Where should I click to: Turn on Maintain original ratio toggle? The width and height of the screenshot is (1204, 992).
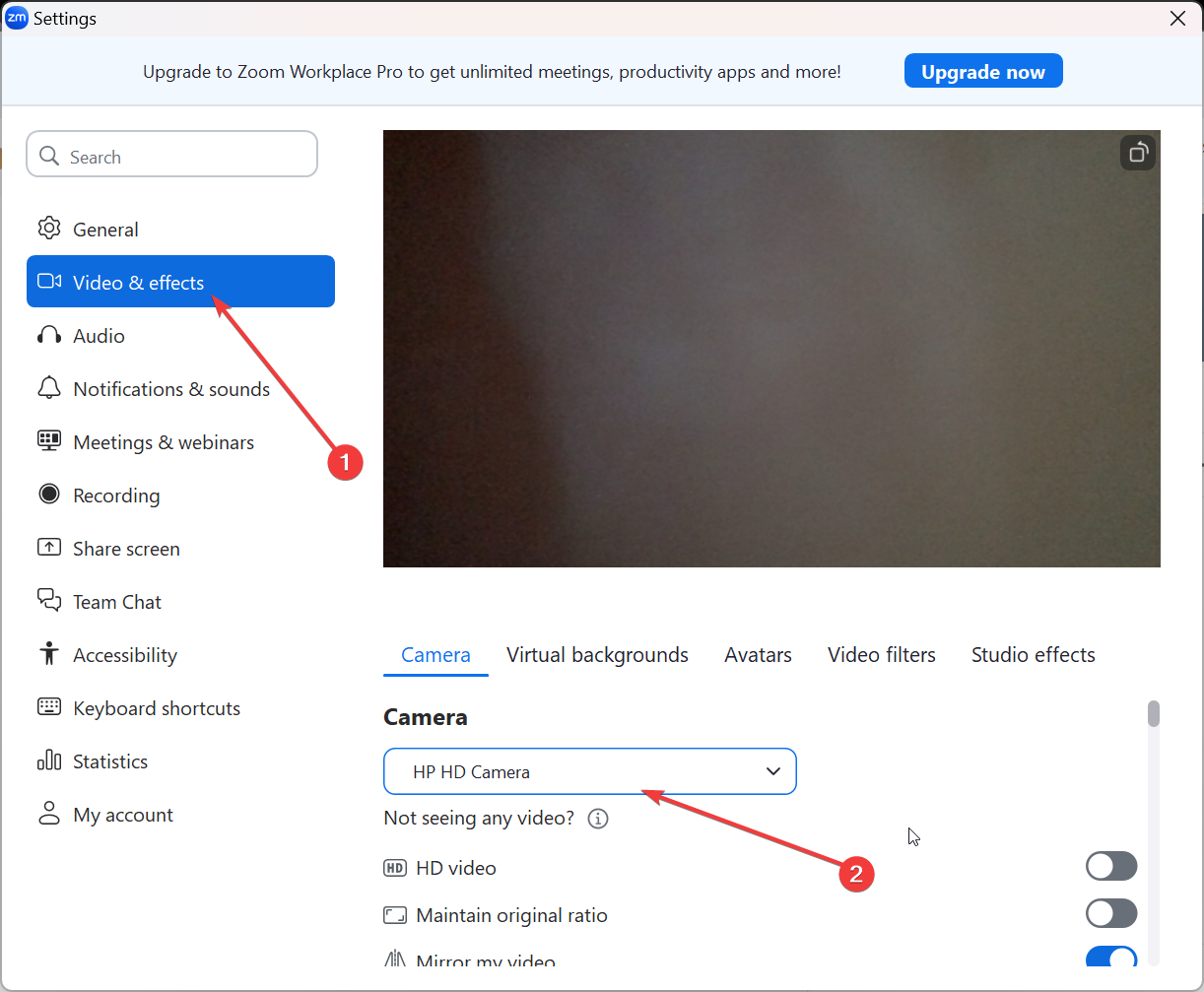1111,913
